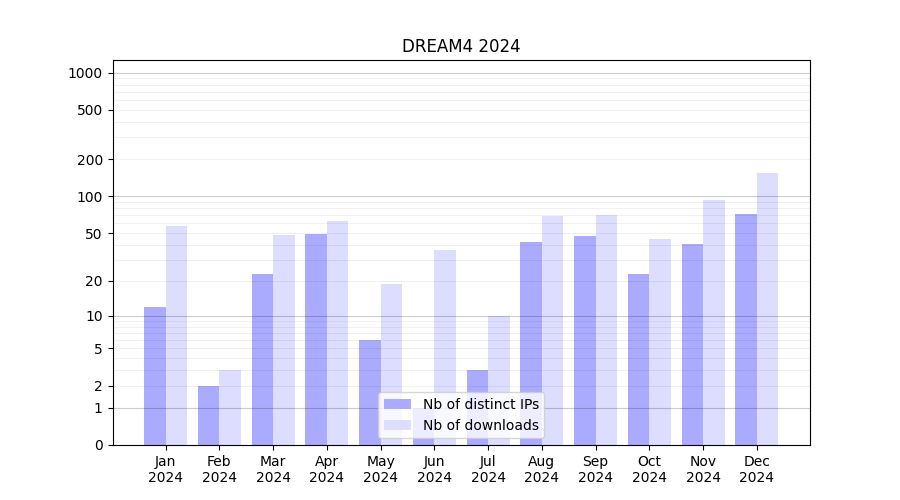This screenshot has width=900, height=500.
Task: Click the Feb 2024 distinct IPs bar
Action: pos(208,415)
